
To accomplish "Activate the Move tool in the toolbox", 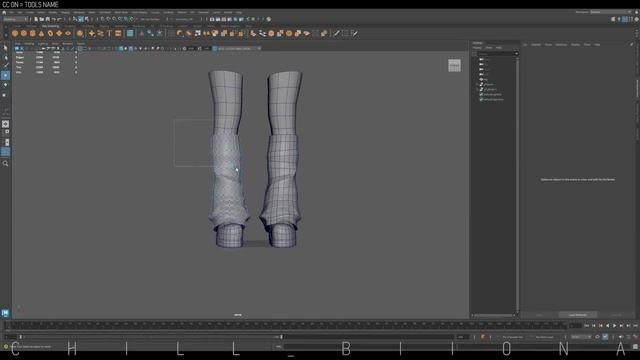I will [5, 76].
